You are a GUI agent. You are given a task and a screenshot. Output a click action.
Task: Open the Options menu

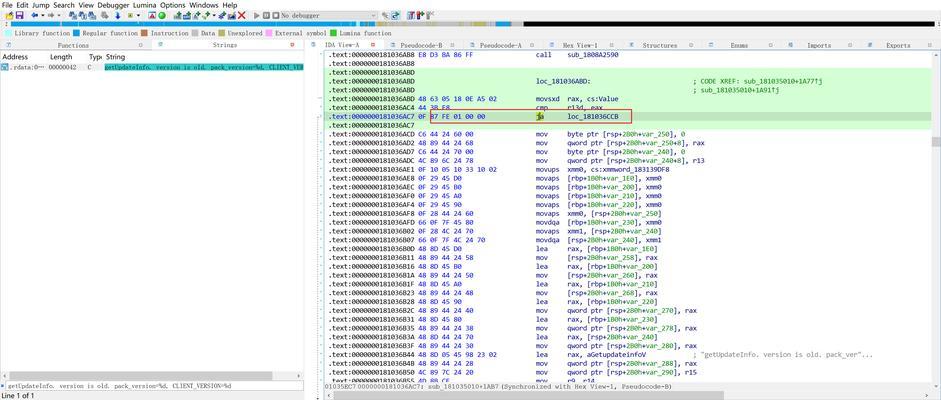point(173,5)
